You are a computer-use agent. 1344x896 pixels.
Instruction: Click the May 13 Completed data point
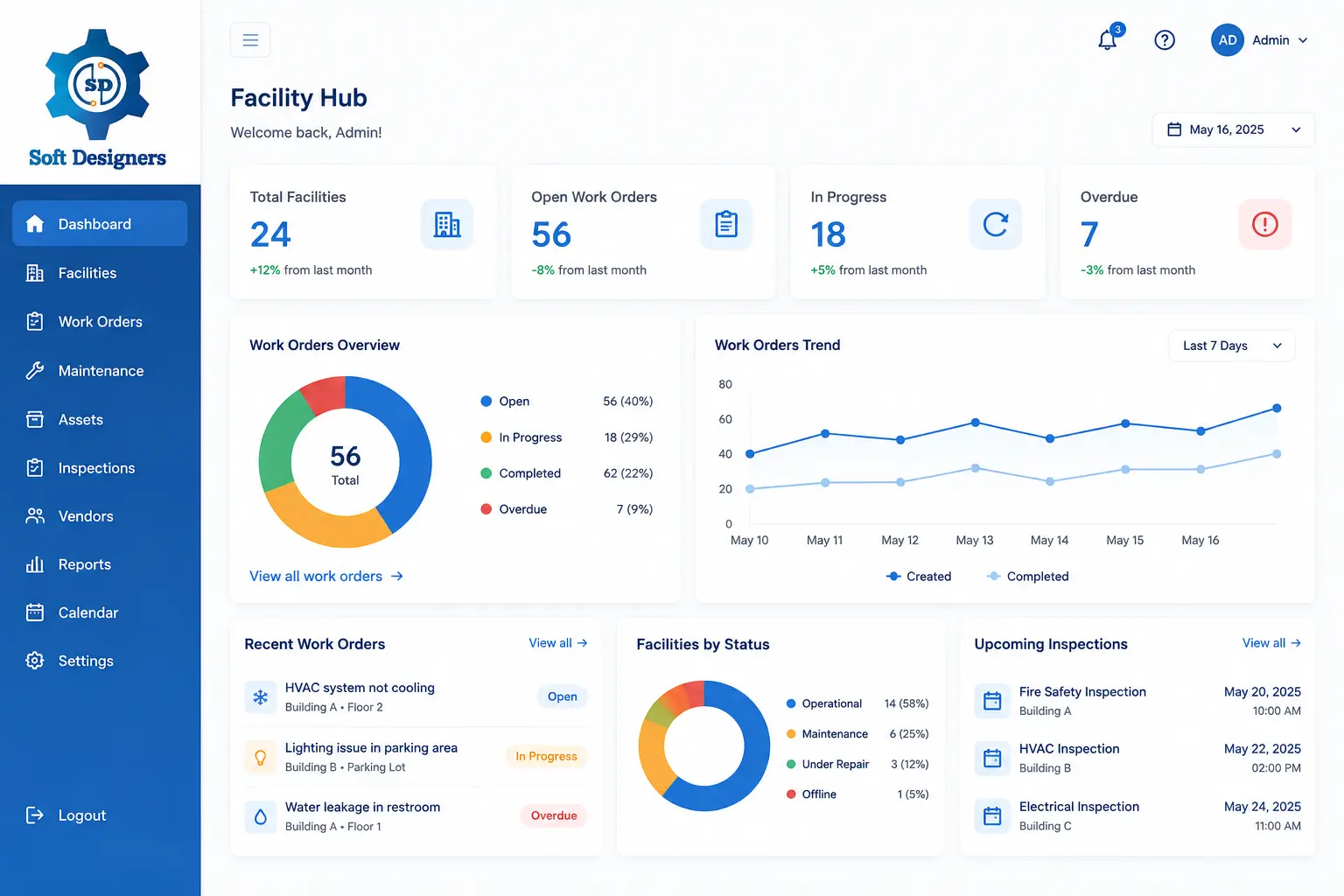tap(976, 468)
